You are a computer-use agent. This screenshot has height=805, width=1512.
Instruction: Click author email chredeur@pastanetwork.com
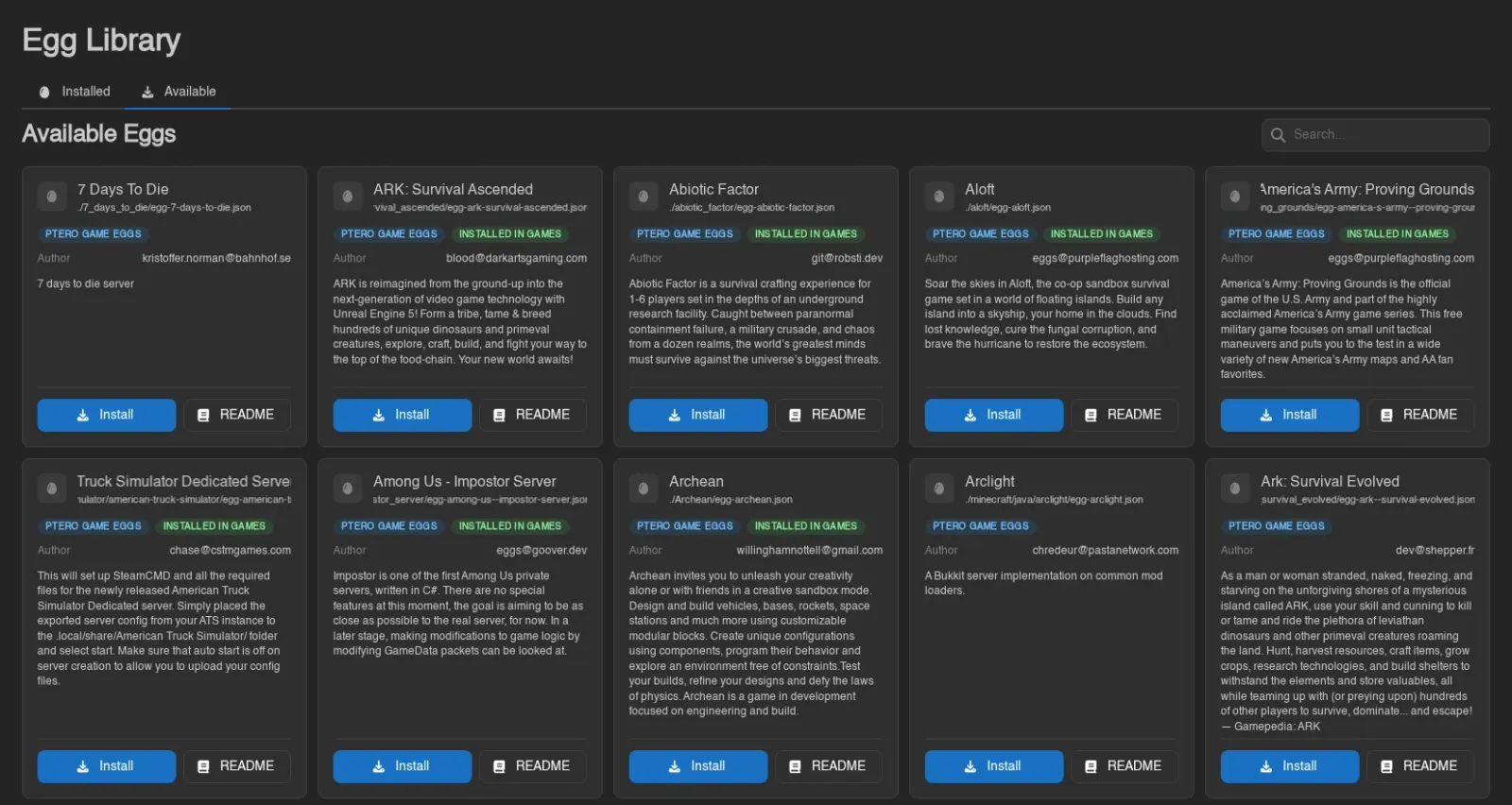point(1106,550)
